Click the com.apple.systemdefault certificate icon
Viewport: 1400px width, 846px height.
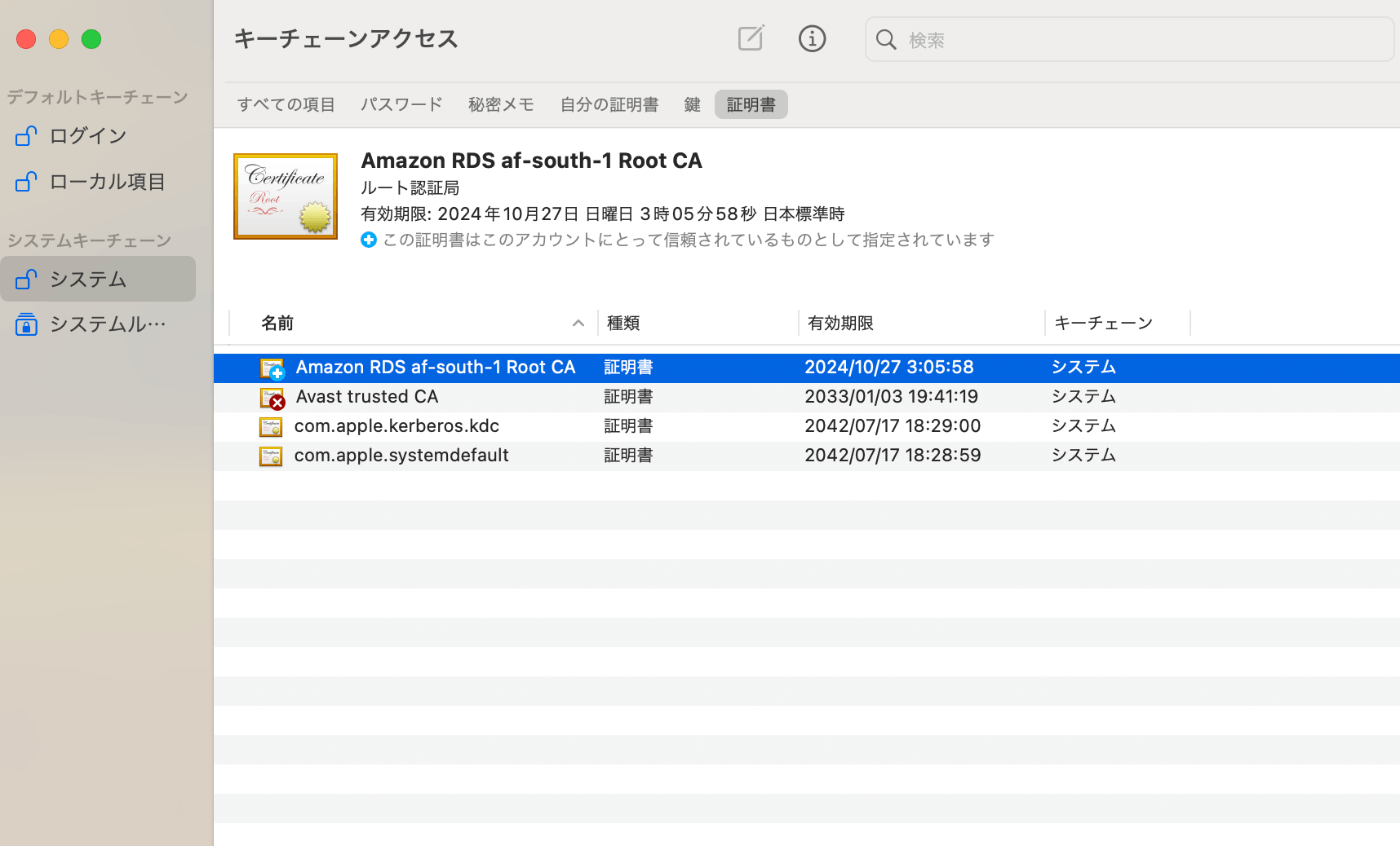tap(270, 456)
